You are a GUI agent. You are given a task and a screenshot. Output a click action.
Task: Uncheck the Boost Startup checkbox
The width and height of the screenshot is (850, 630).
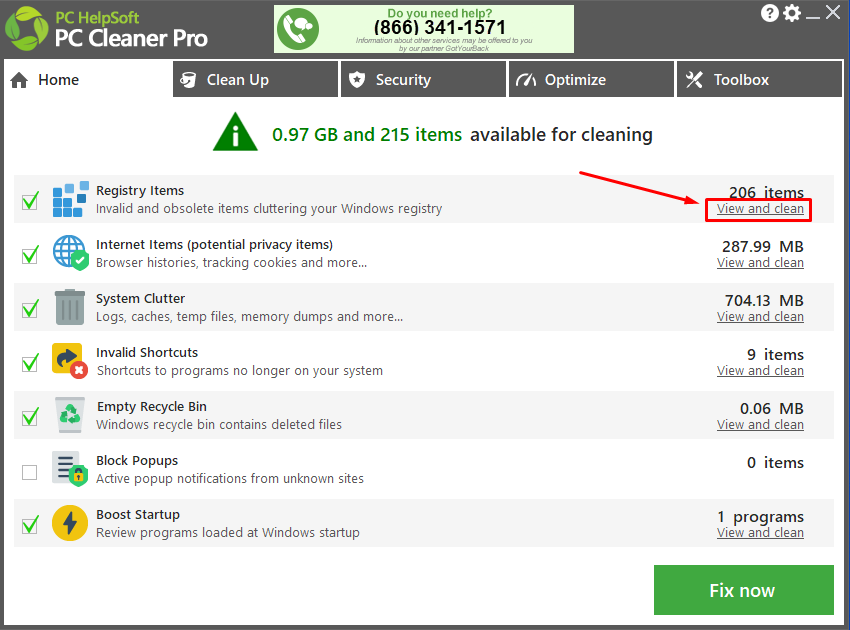click(30, 525)
